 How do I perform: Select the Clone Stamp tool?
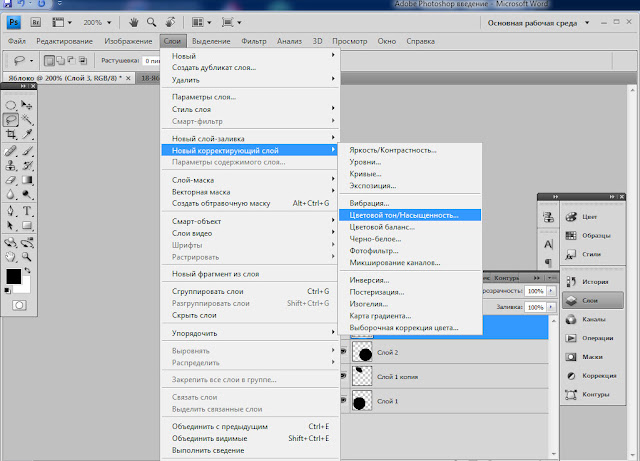[x=11, y=165]
